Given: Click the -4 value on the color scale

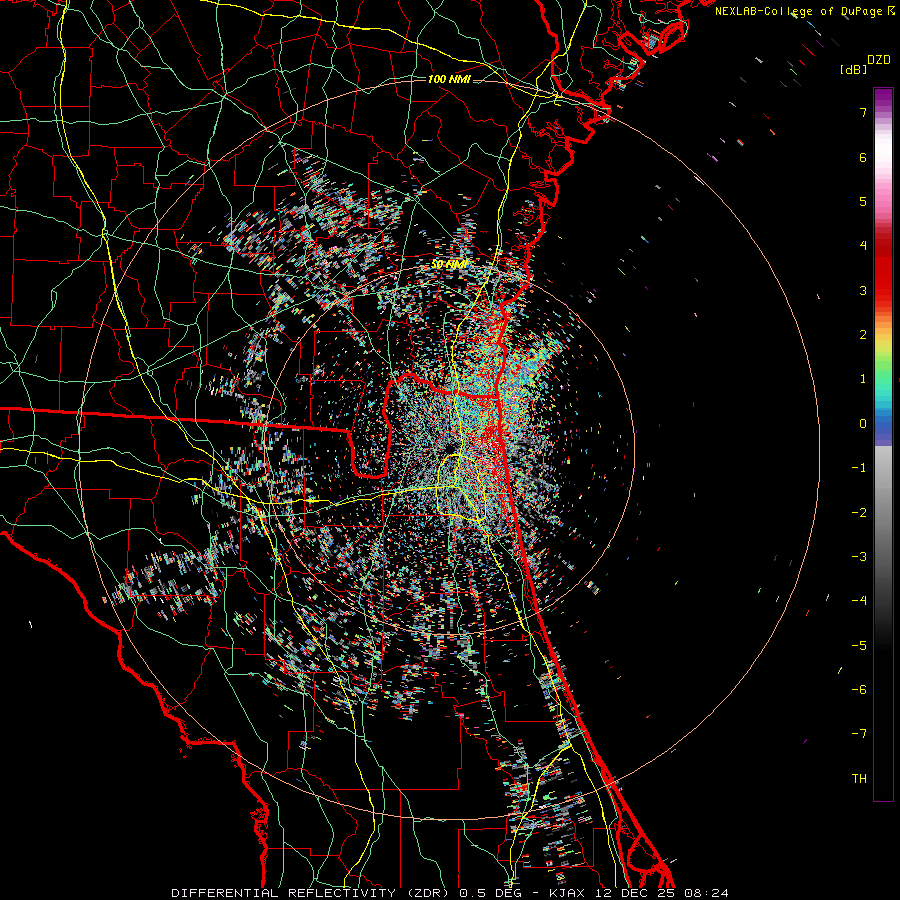Looking at the screenshot, I should coord(859,601).
